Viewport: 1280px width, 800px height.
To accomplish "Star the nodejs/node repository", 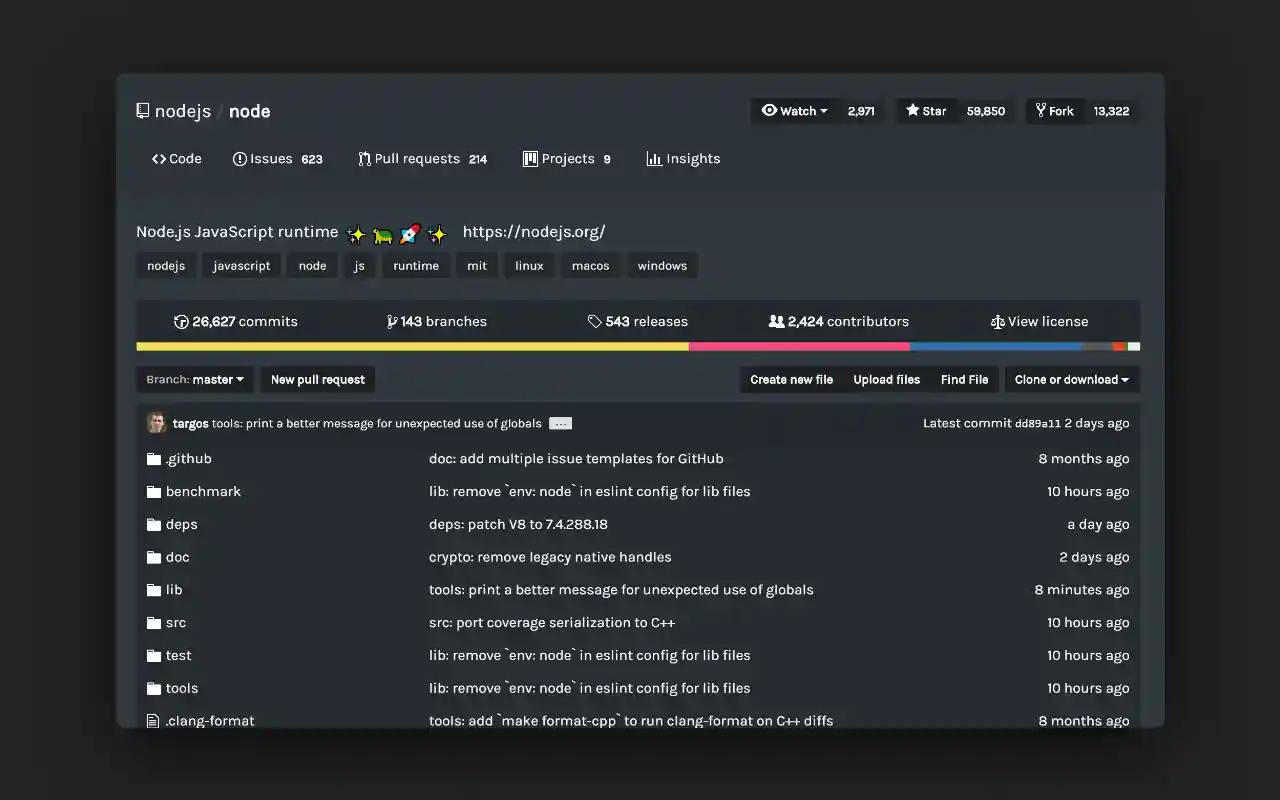I will [926, 111].
